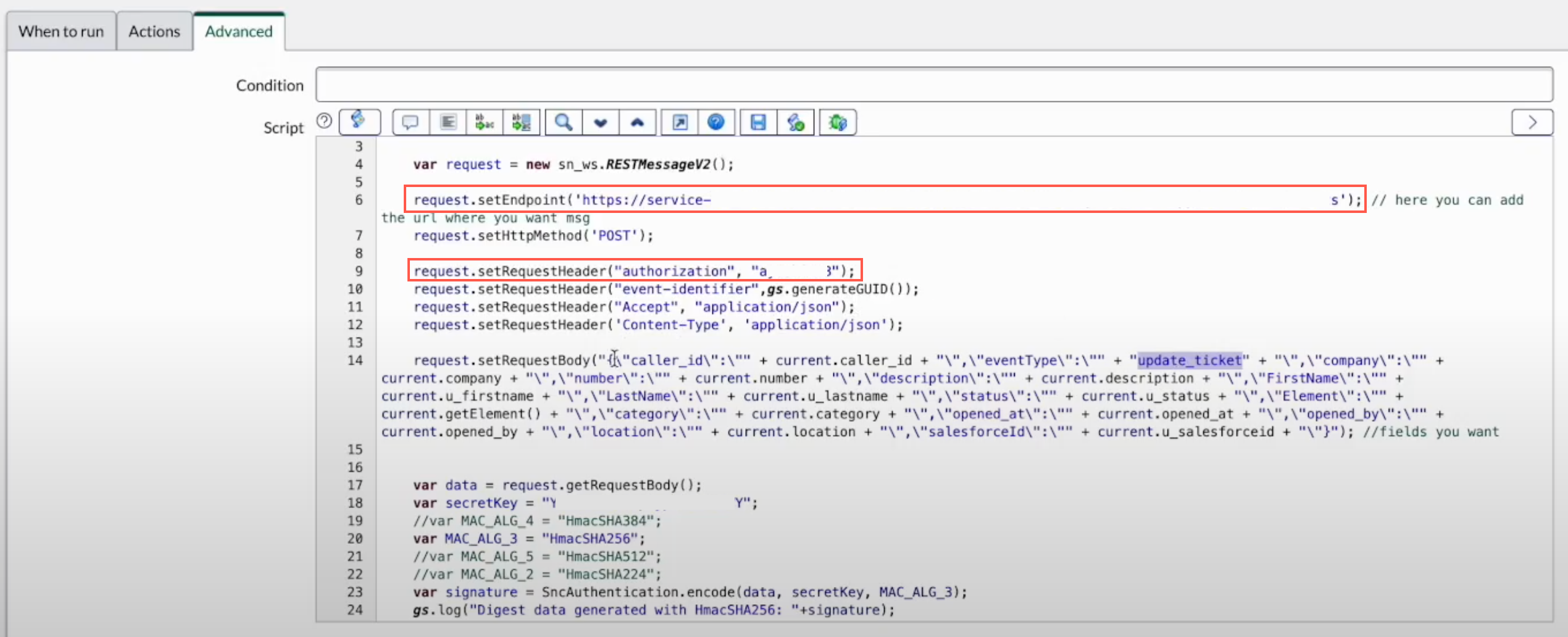Viewport: 1568px width, 637px height.
Task: Select the comment code icon
Action: click(x=409, y=122)
